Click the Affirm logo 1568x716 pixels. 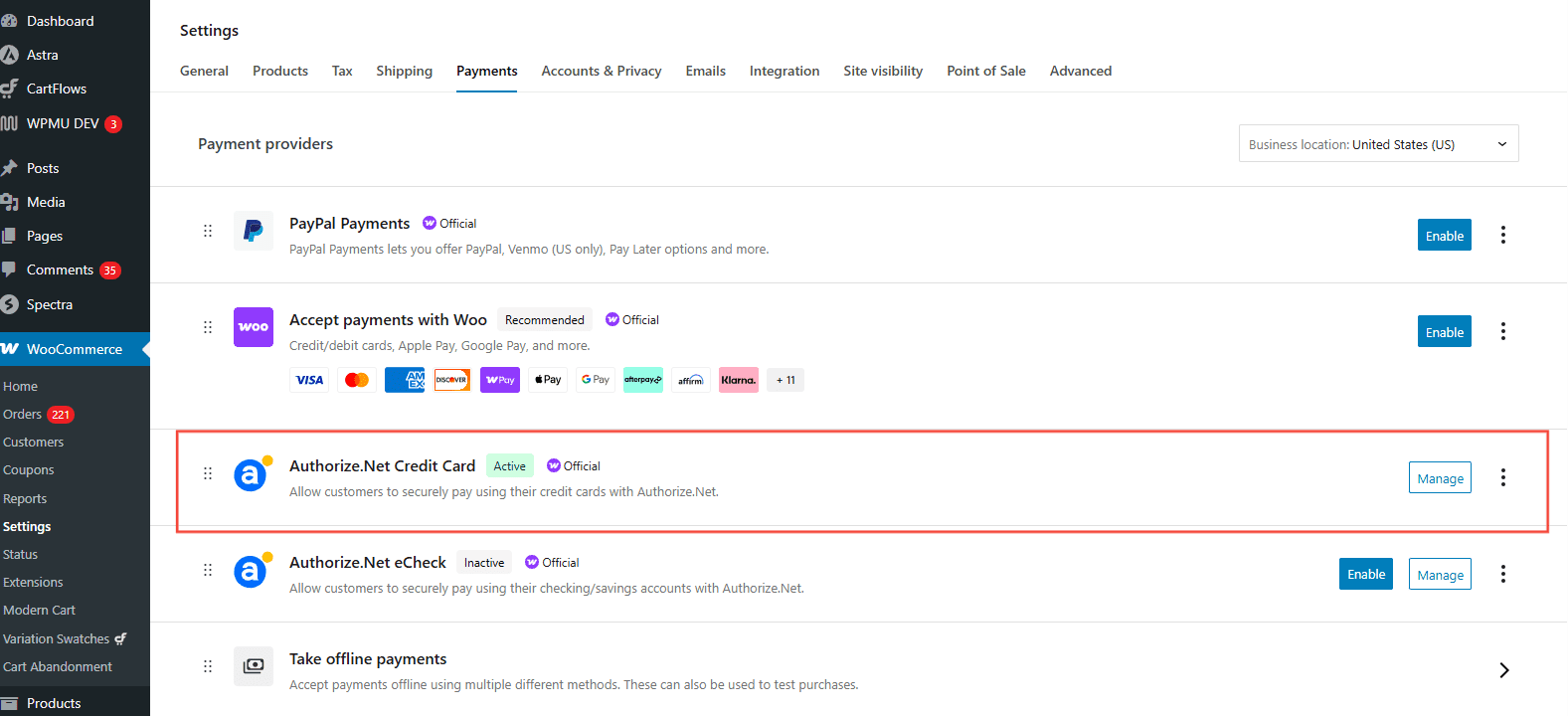[x=691, y=380]
